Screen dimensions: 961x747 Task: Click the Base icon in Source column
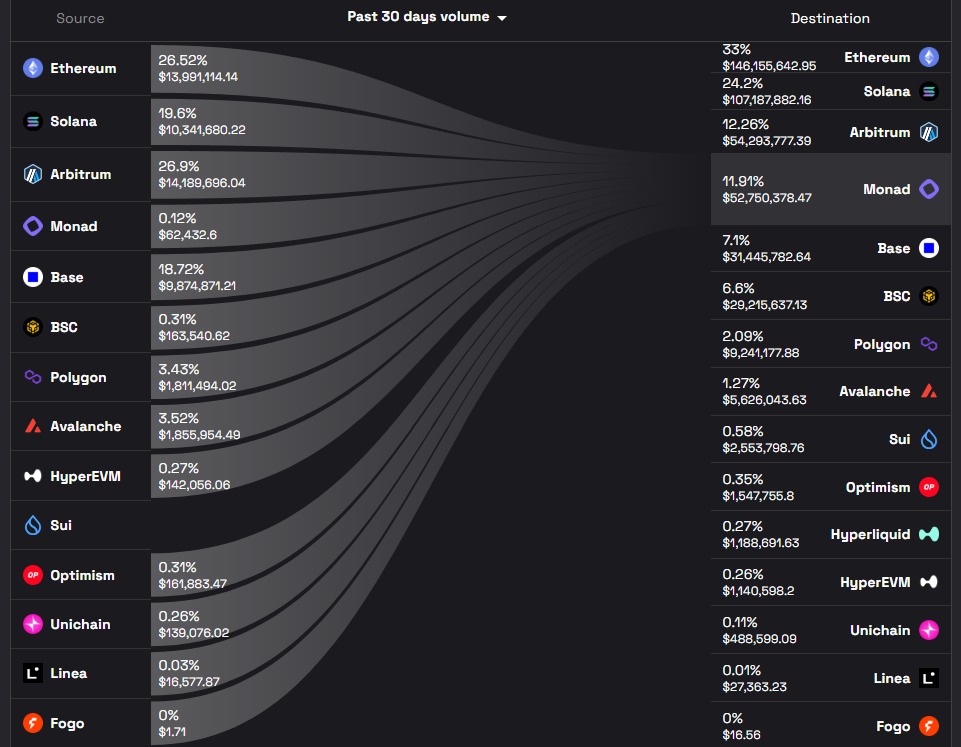tap(32, 277)
